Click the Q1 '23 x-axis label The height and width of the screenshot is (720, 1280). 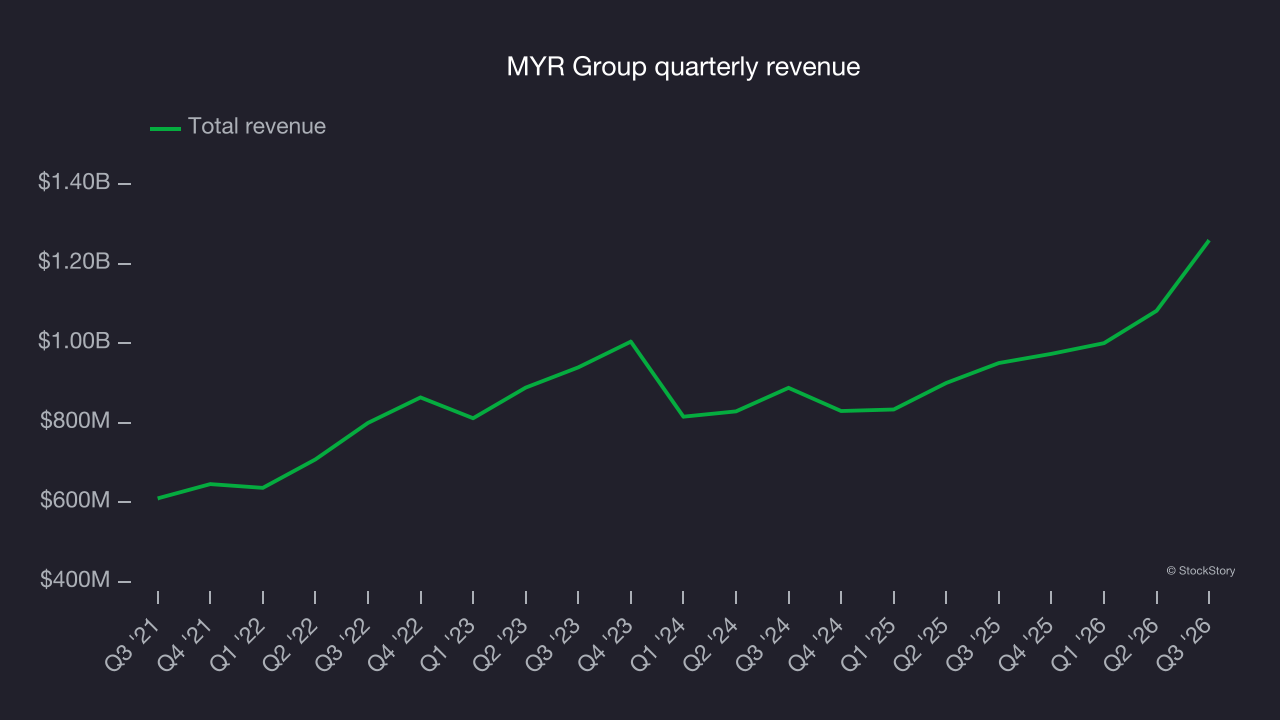click(x=447, y=644)
